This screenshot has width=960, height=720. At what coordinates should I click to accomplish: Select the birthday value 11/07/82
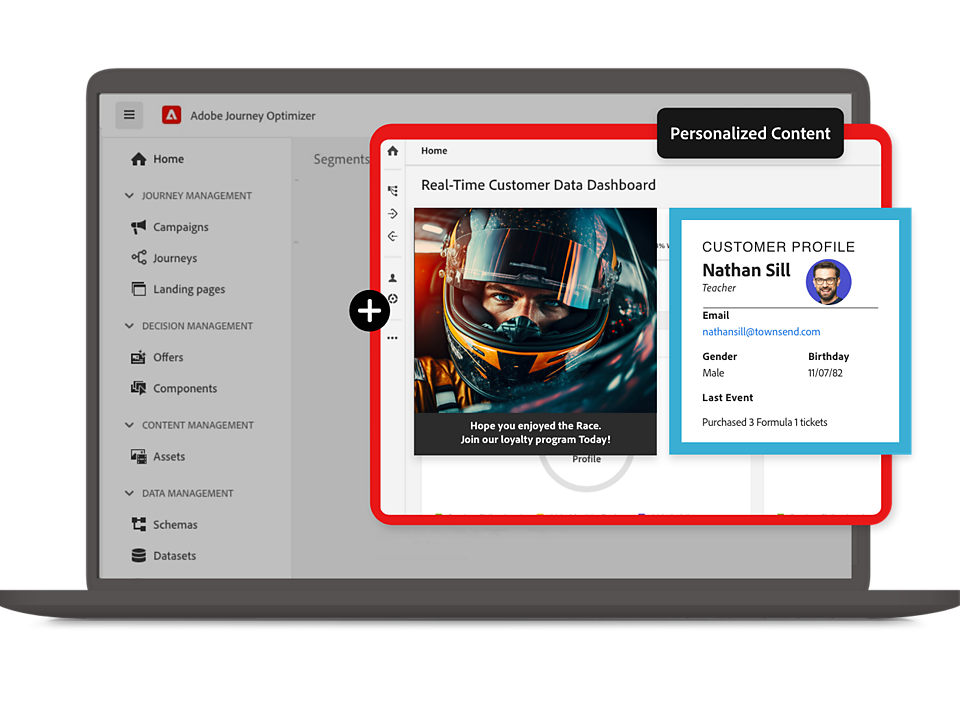825,373
